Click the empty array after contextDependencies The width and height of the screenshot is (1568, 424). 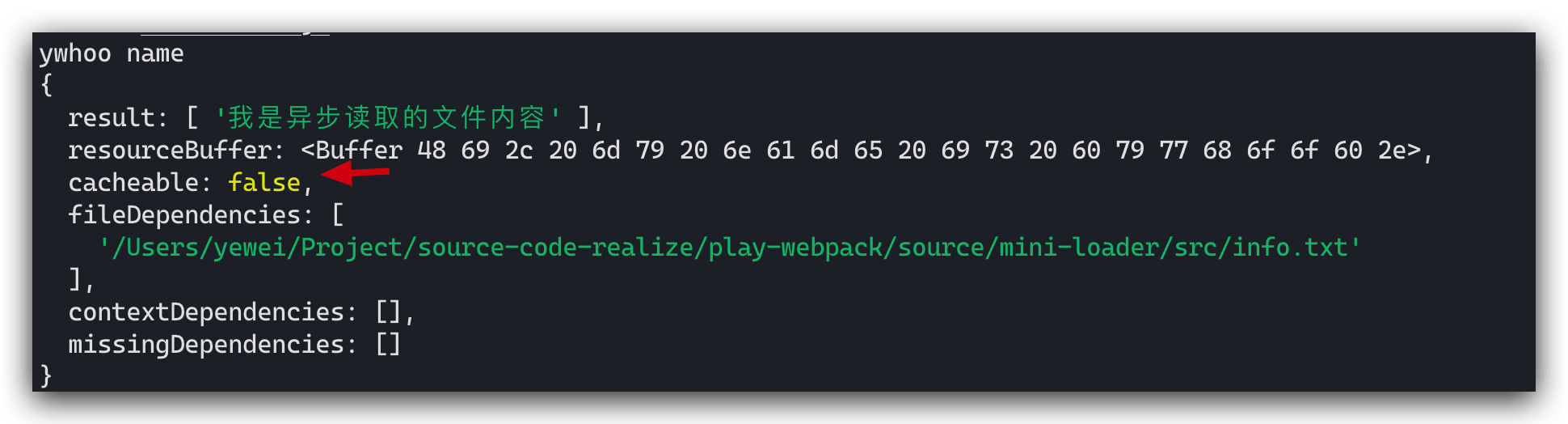[x=388, y=312]
